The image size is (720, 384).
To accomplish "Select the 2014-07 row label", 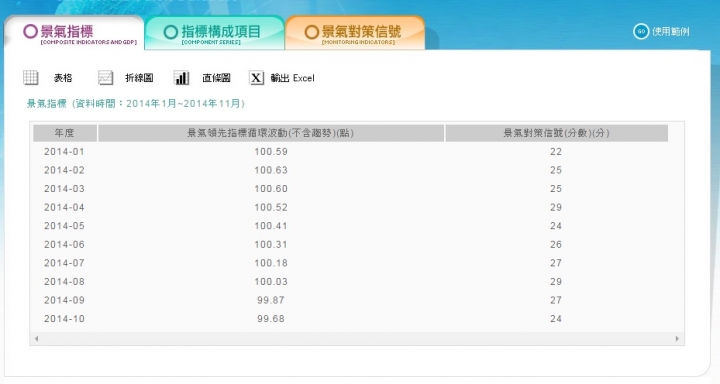I will tap(64, 263).
